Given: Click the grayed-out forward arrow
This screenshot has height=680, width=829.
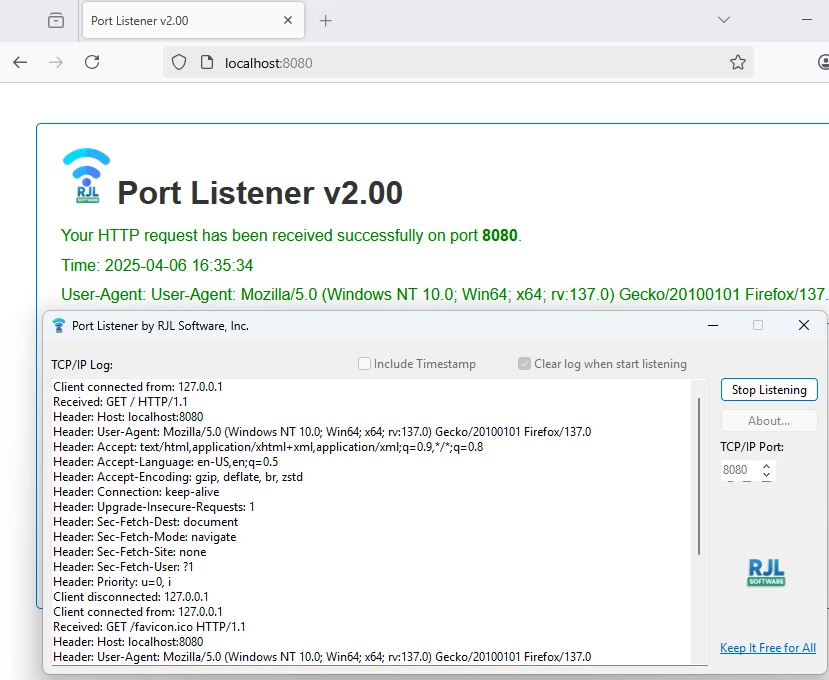Looking at the screenshot, I should 56,62.
